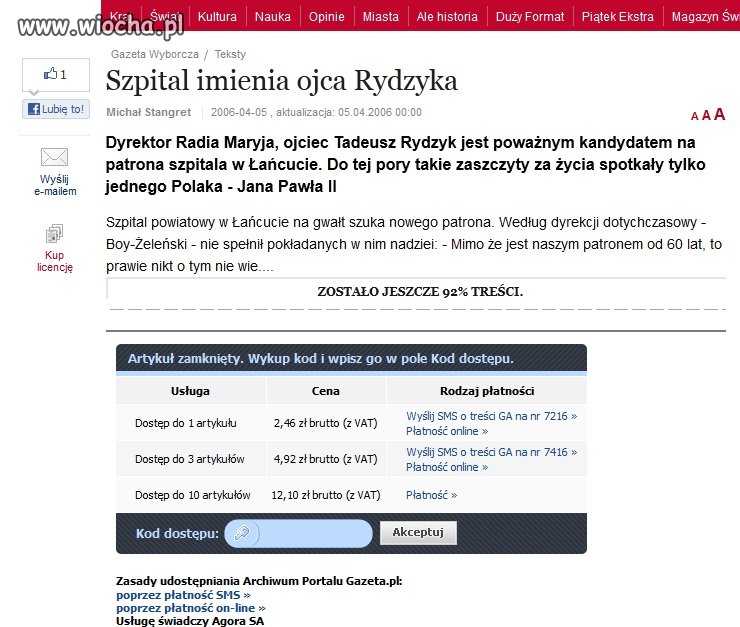Image resolution: width=740 pixels, height=627 pixels.
Task: Open 'poprzez płatność SMS »' link
Action: click(x=183, y=595)
